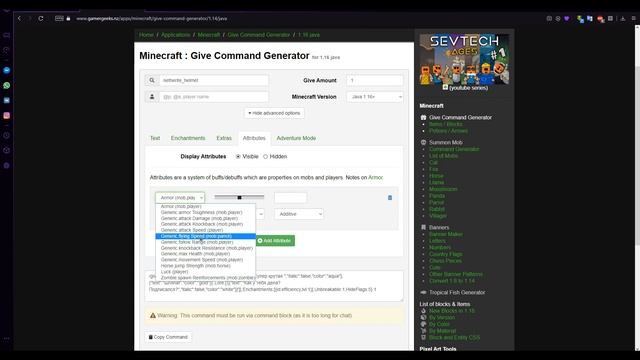Click the history clock icon in sidebar
The height and width of the screenshot is (360, 640).
[7, 136]
